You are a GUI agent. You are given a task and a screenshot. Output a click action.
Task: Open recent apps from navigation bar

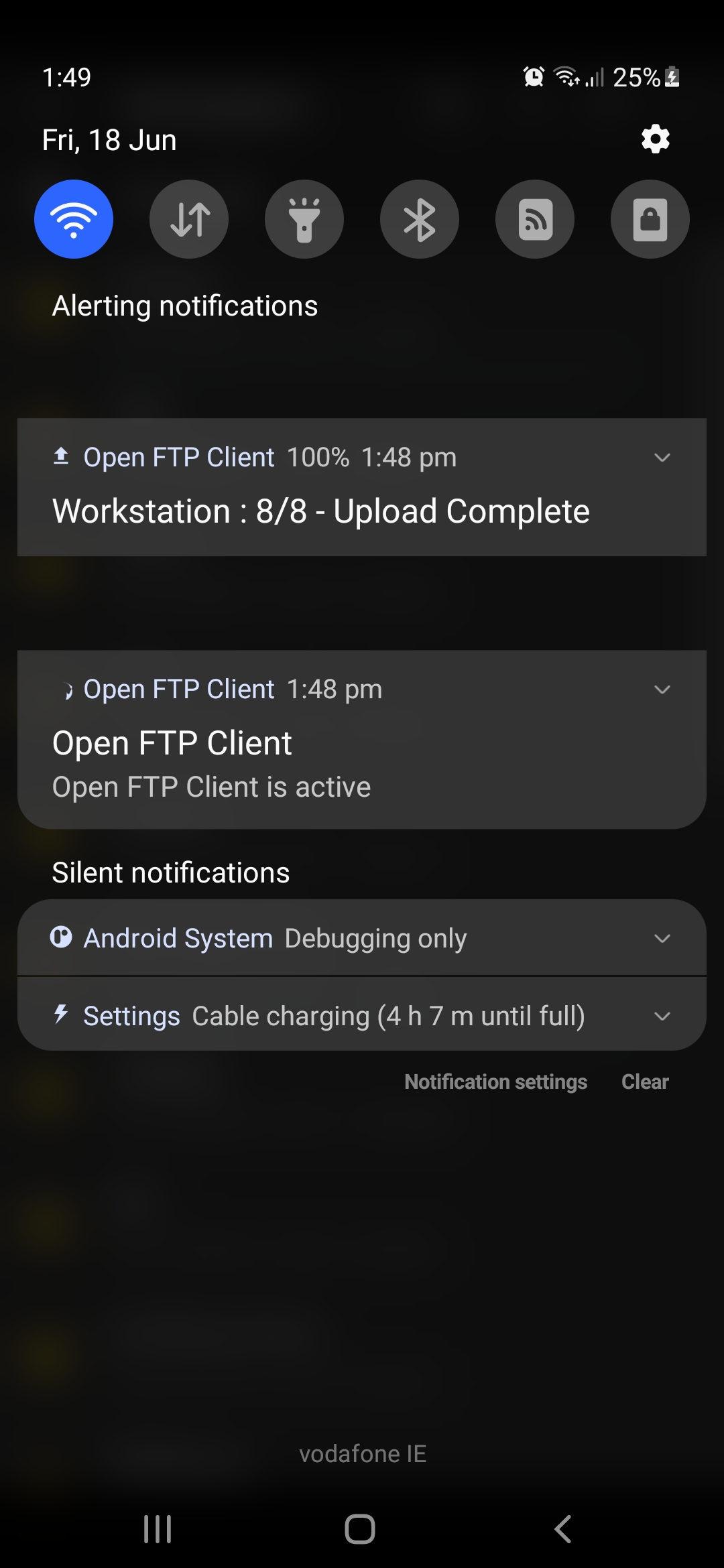[x=158, y=1529]
